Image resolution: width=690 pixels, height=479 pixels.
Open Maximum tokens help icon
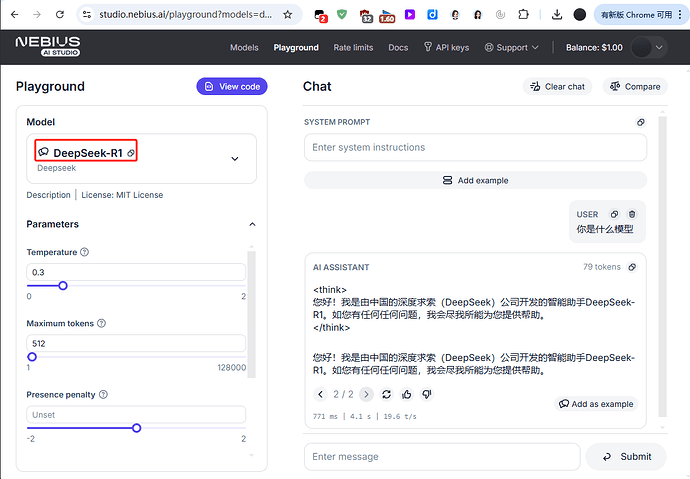click(101, 323)
